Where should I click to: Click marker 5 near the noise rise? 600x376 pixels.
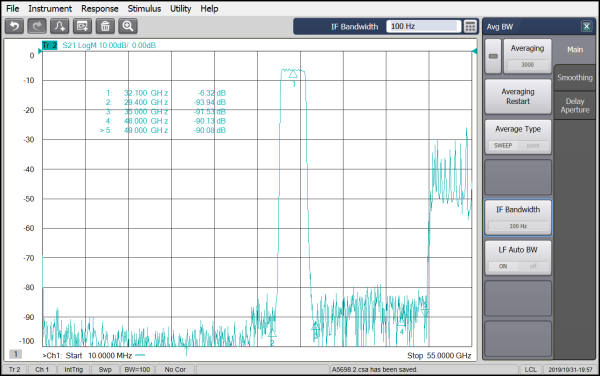click(425, 313)
